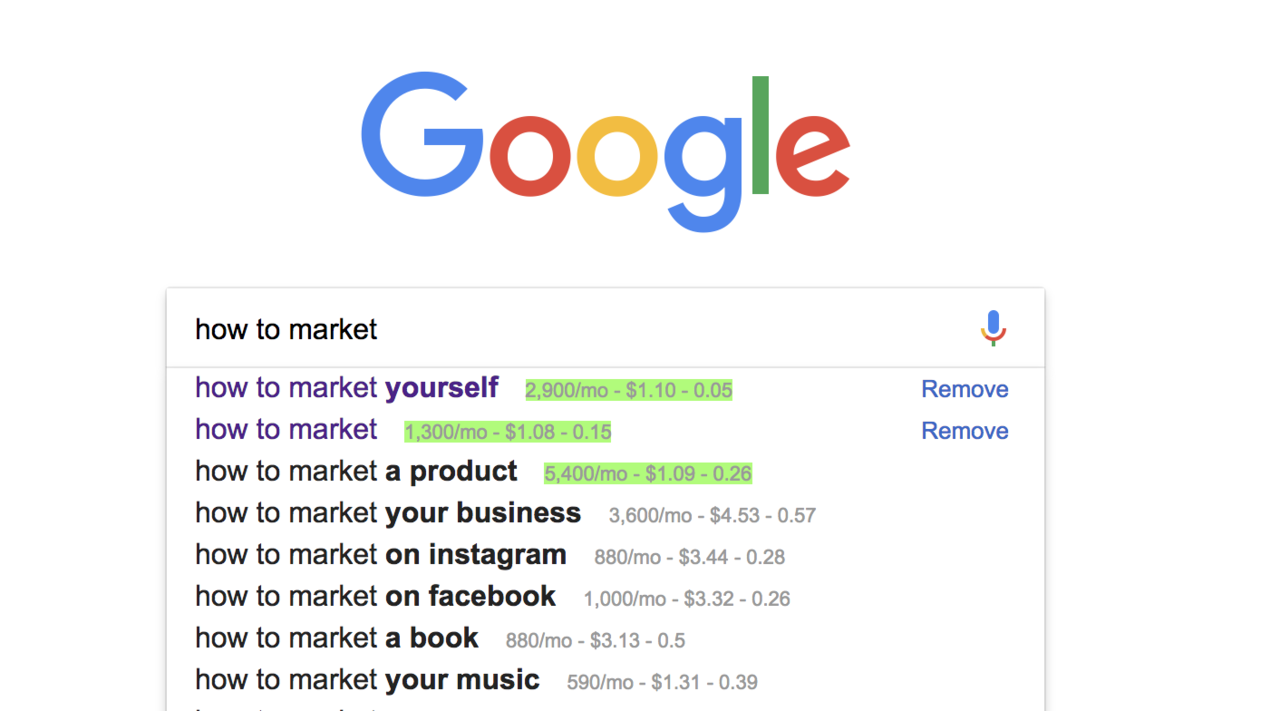
Task: Click the highlighted 2,900/mo keyword stats label
Action: point(629,390)
